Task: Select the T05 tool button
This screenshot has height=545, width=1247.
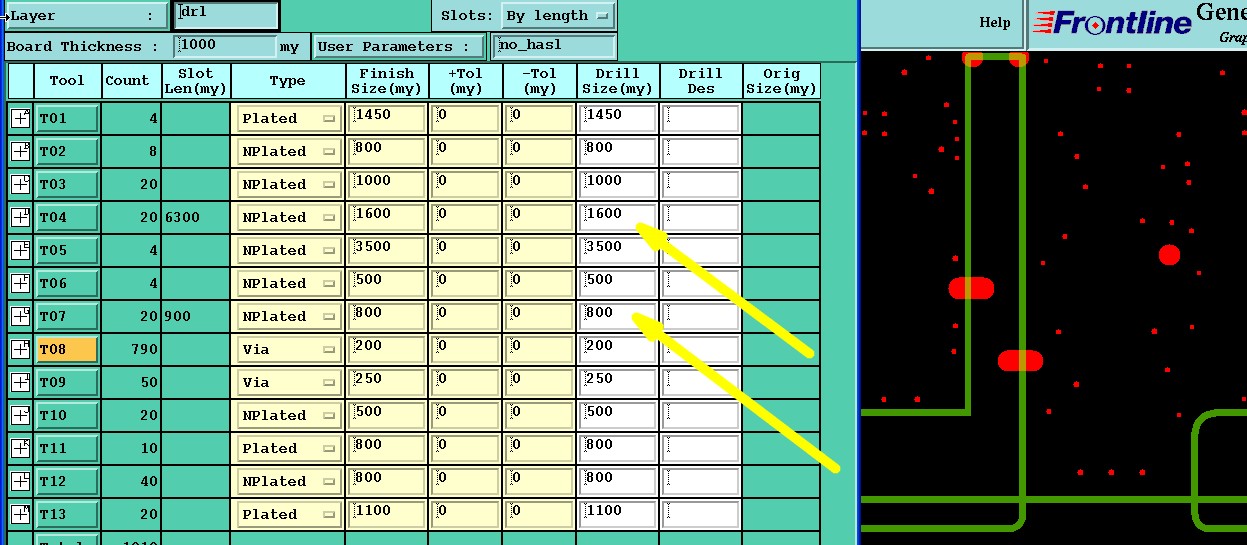Action: 67,250
